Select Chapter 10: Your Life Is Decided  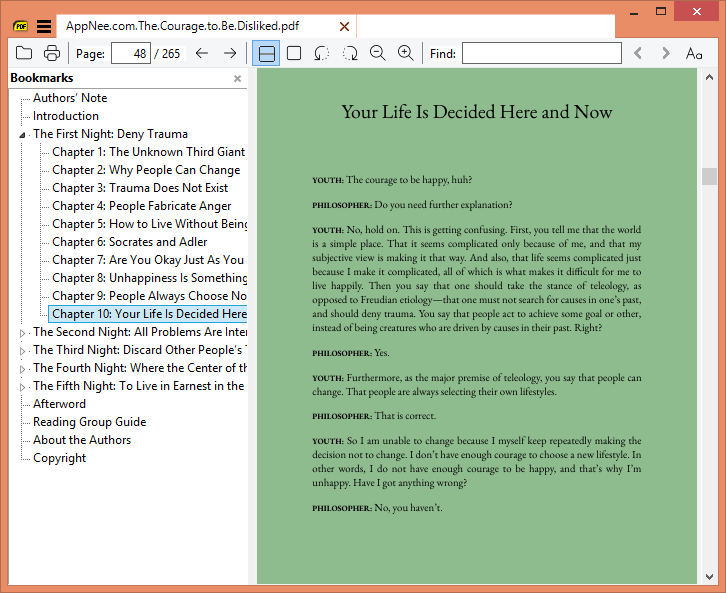[x=148, y=314]
